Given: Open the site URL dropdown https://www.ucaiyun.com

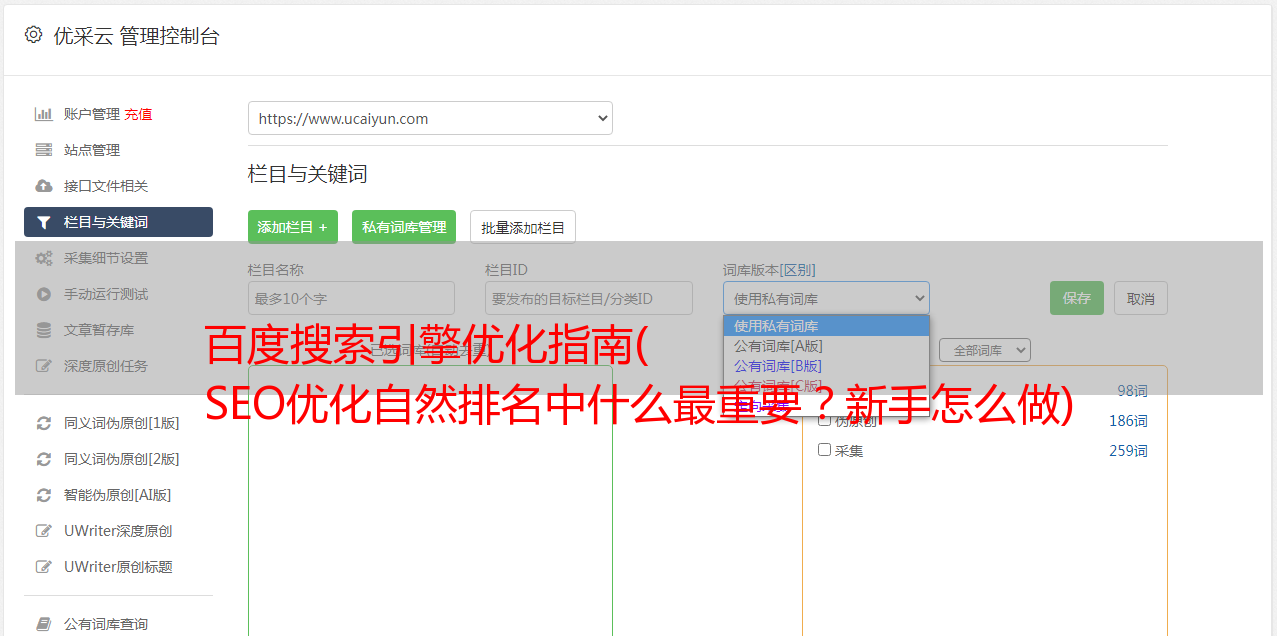Looking at the screenshot, I should pyautogui.click(x=430, y=118).
